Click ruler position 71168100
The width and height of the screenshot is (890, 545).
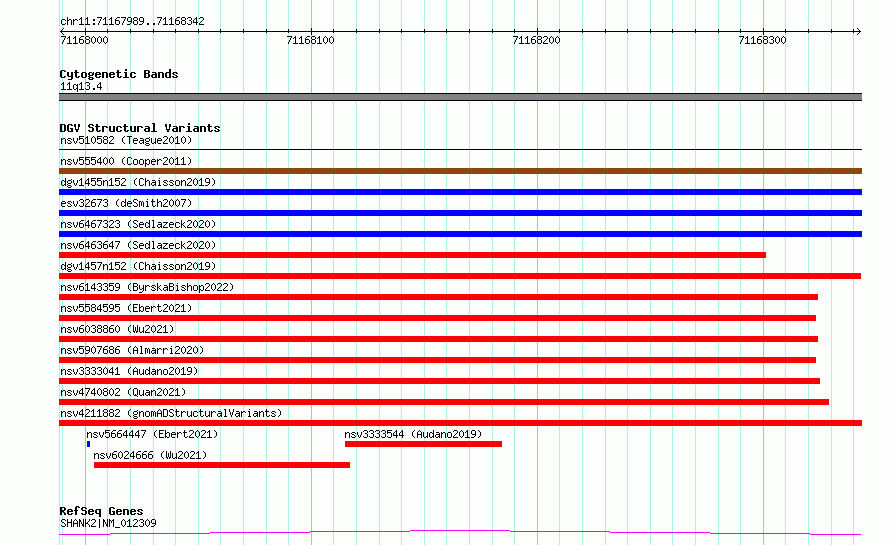point(310,40)
